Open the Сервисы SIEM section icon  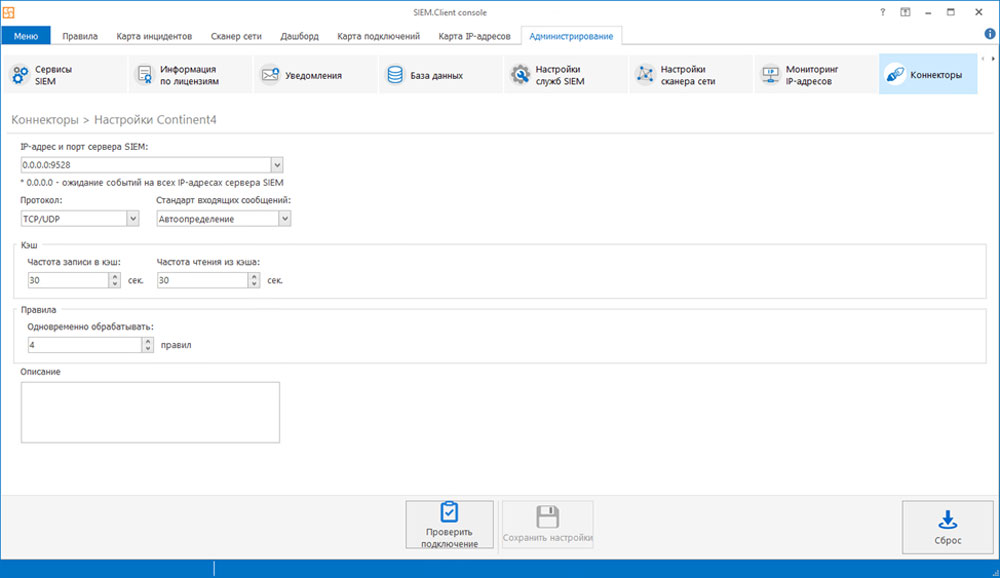20,75
